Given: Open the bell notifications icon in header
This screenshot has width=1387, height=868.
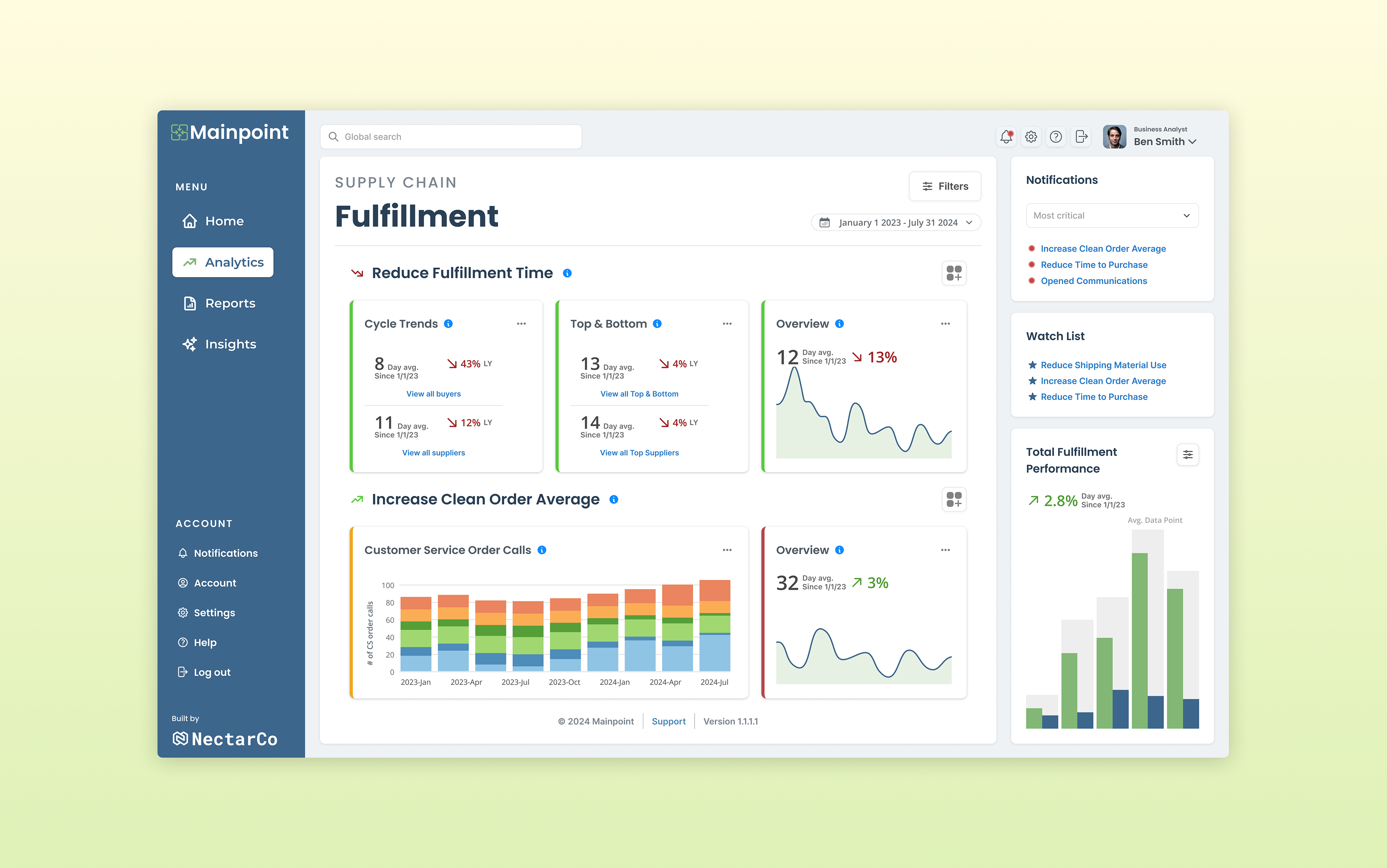Looking at the screenshot, I should click(1006, 137).
